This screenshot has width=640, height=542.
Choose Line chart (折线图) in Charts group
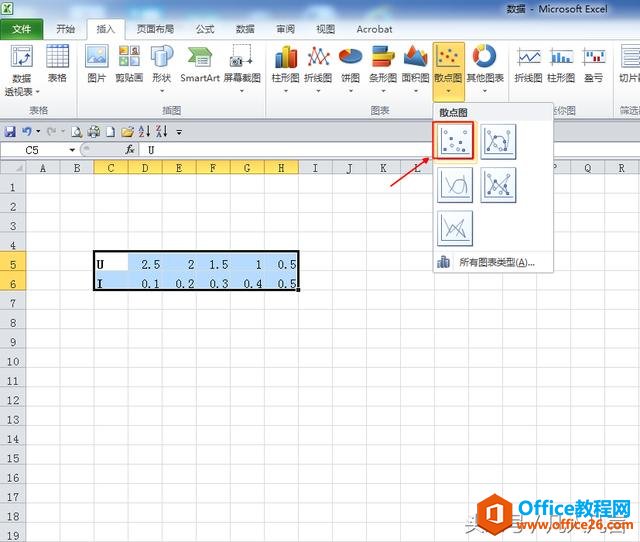318,69
